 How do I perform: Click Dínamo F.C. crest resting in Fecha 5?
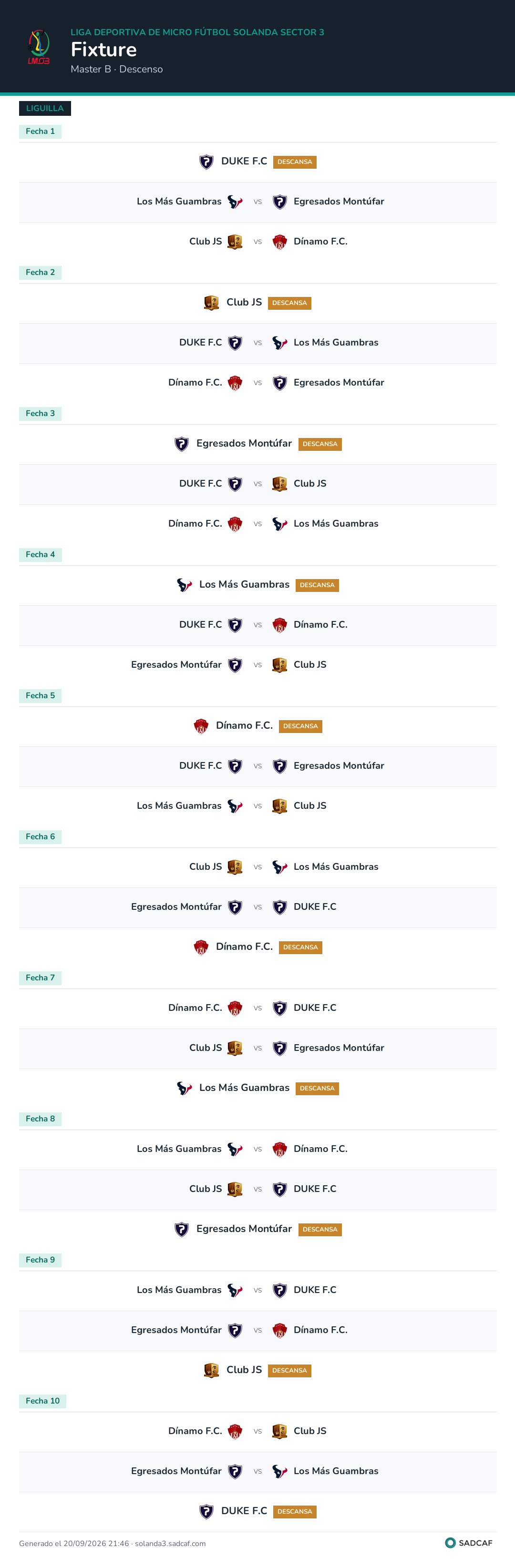[x=201, y=726]
